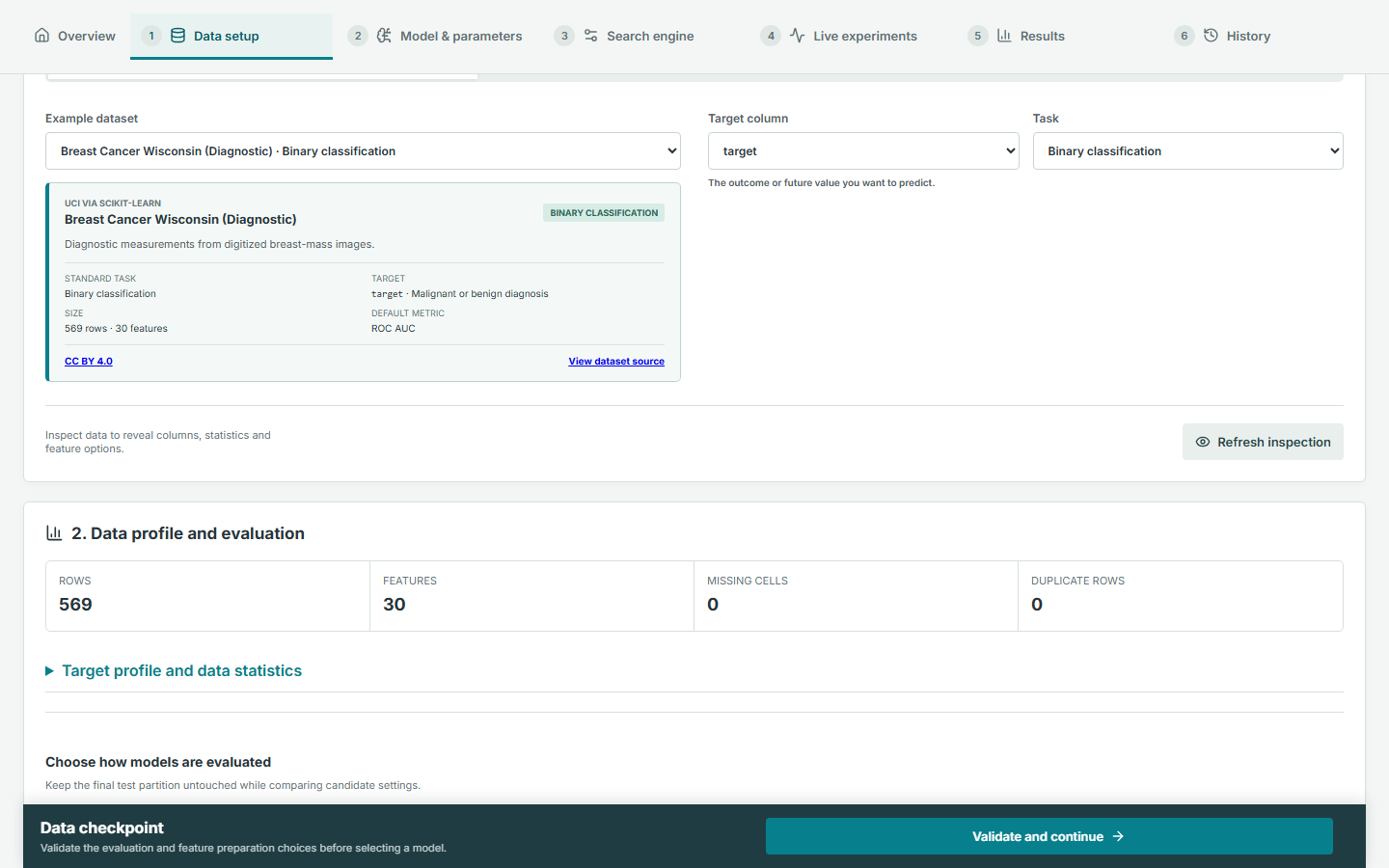Click the Live experiments pulse icon
This screenshot has height=868, width=1389.
[797, 36]
